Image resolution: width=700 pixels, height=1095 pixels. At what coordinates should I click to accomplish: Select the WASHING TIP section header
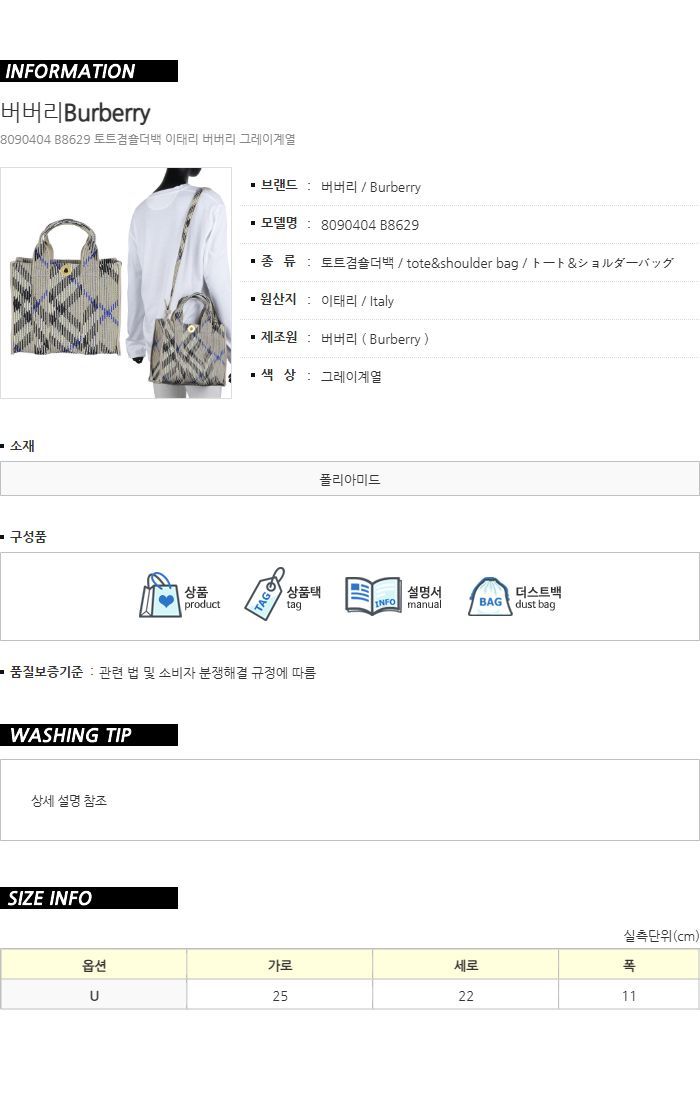pos(89,735)
